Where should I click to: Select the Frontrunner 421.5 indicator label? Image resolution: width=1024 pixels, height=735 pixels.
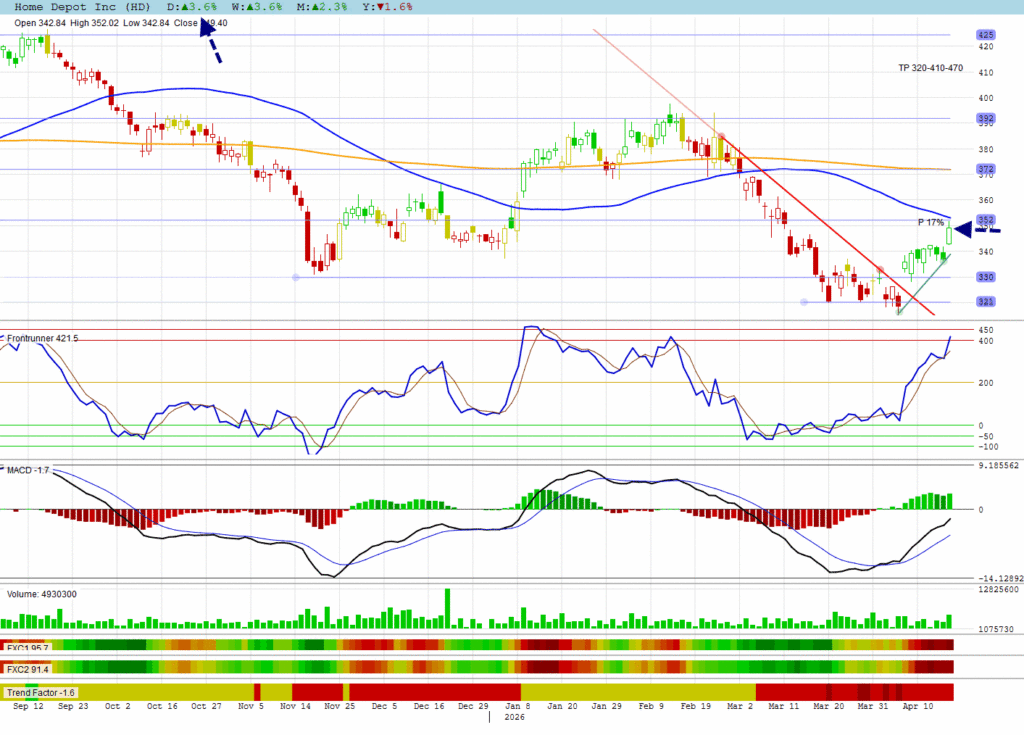point(42,340)
